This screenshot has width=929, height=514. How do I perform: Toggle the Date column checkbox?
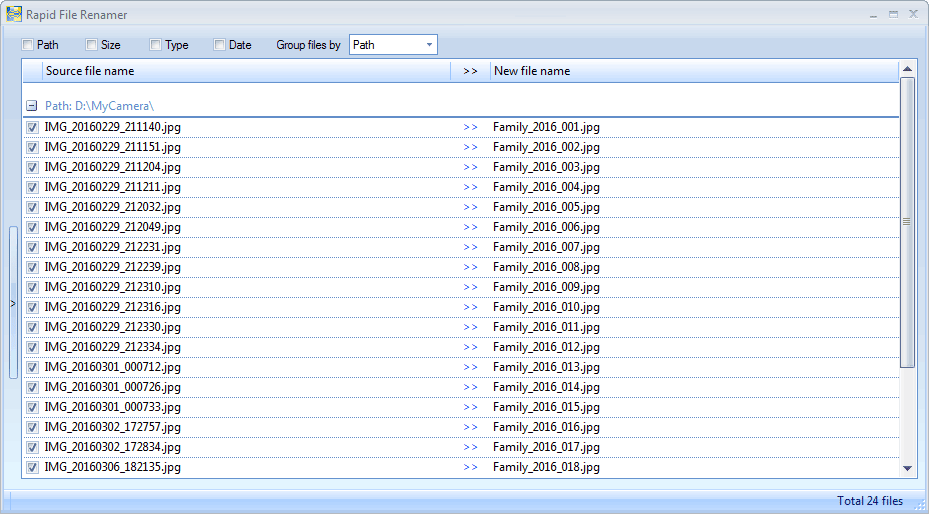(x=220, y=45)
